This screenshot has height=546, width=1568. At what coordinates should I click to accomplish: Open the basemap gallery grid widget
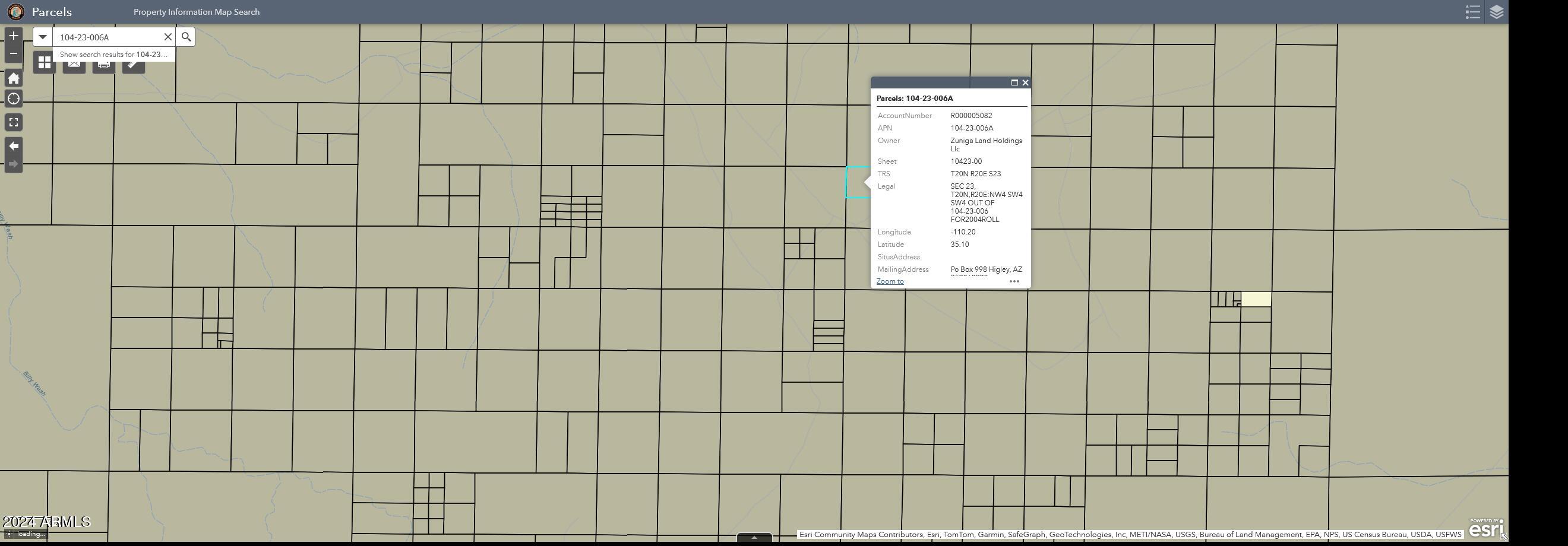pyautogui.click(x=45, y=62)
